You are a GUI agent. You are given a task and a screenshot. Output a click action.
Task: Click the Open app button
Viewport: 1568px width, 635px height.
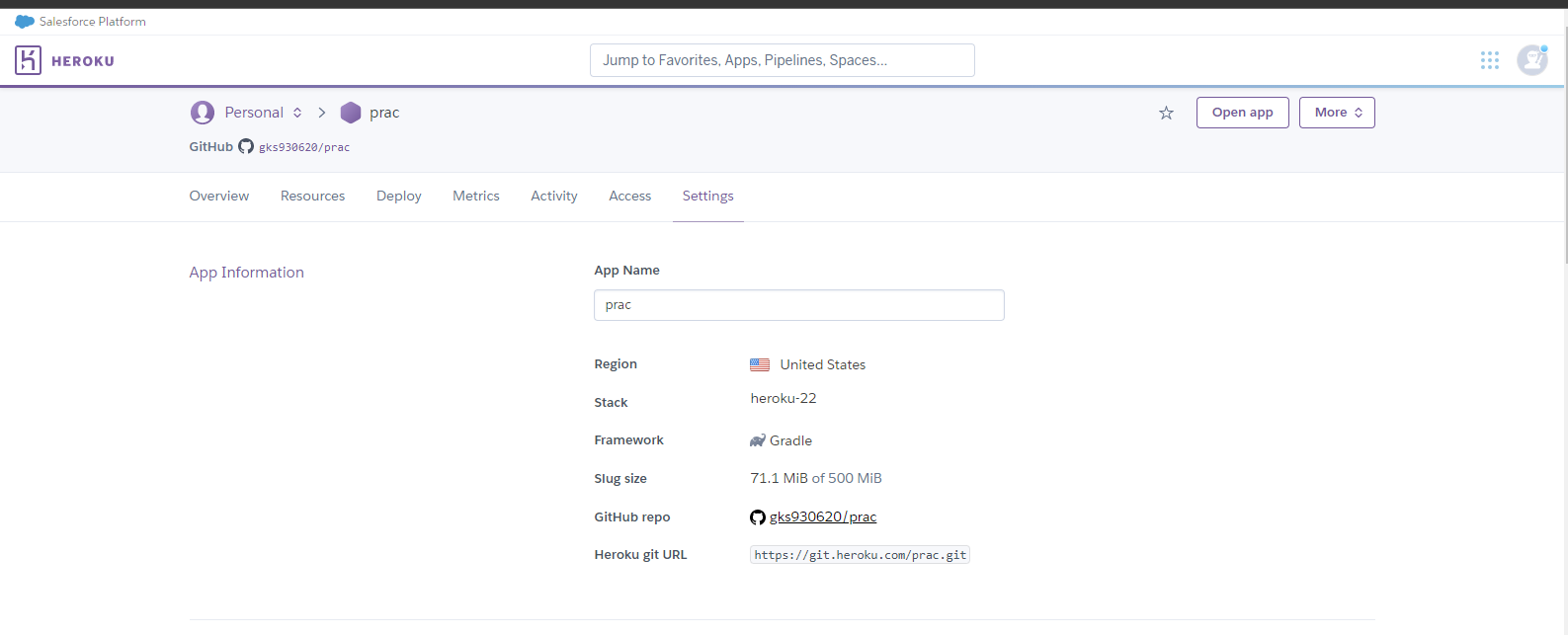(x=1243, y=113)
